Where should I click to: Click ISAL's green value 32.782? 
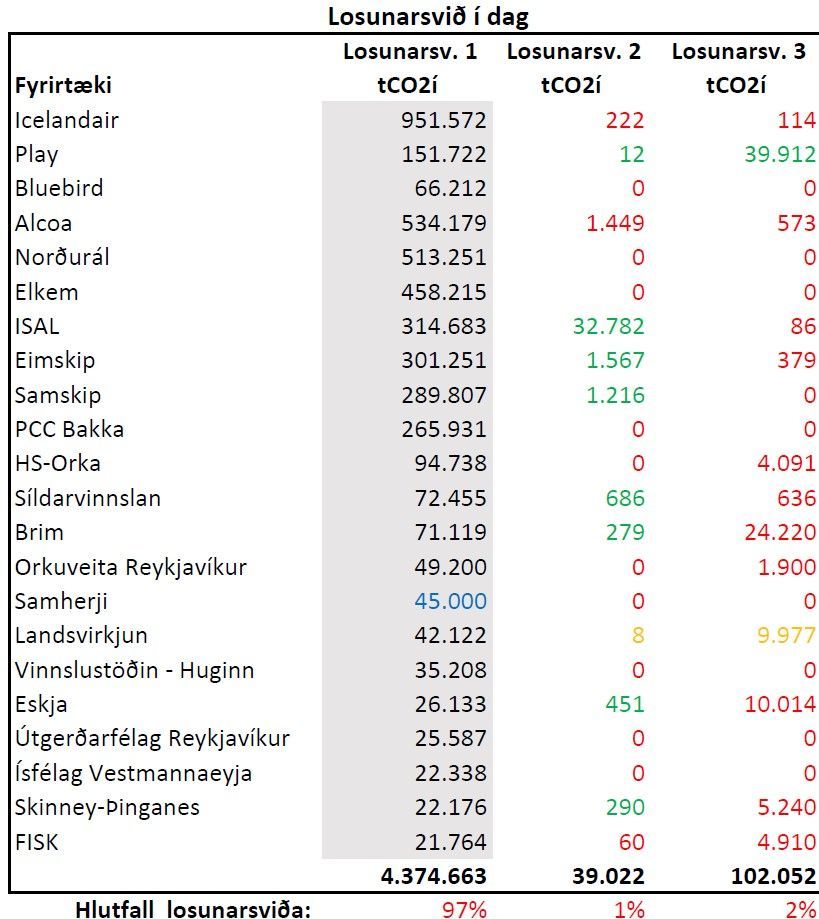609,326
